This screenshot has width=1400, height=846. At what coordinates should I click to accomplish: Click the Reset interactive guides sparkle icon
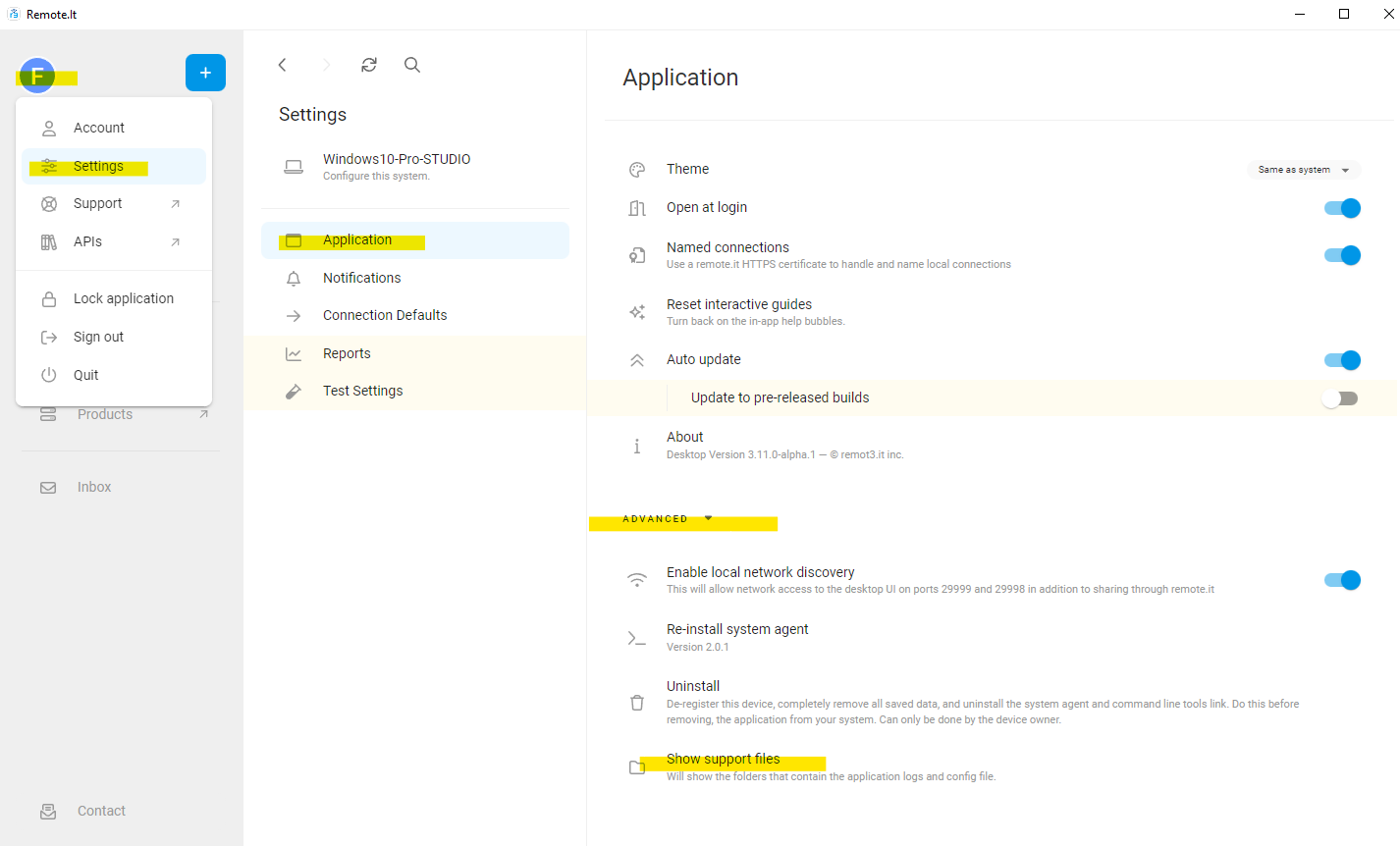[x=637, y=312]
